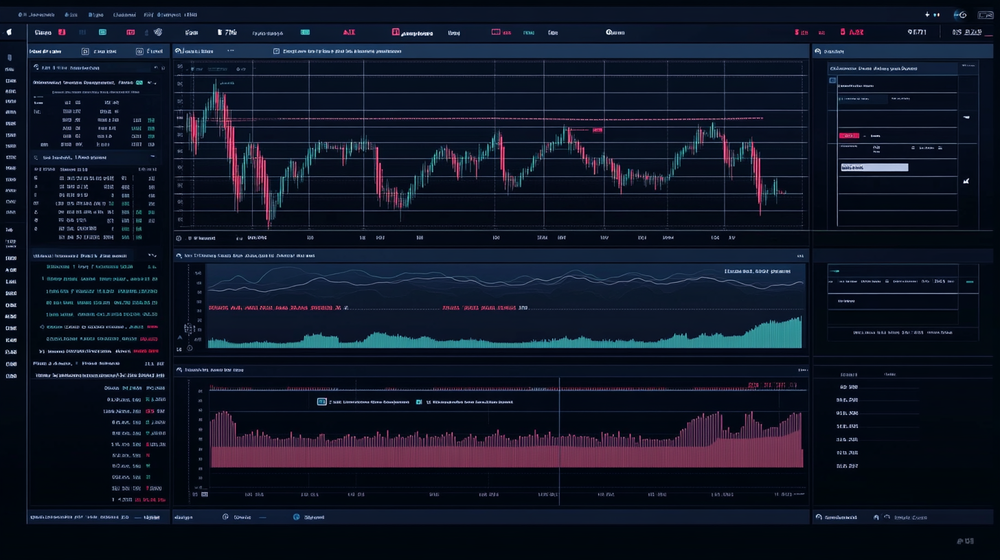Click the Apple logo in the top-left corner
1000x560 pixels.
click(10, 32)
